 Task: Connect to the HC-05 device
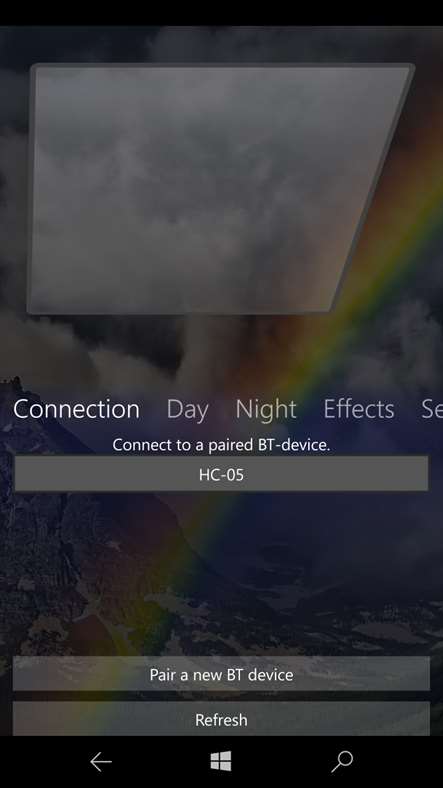coord(222,473)
